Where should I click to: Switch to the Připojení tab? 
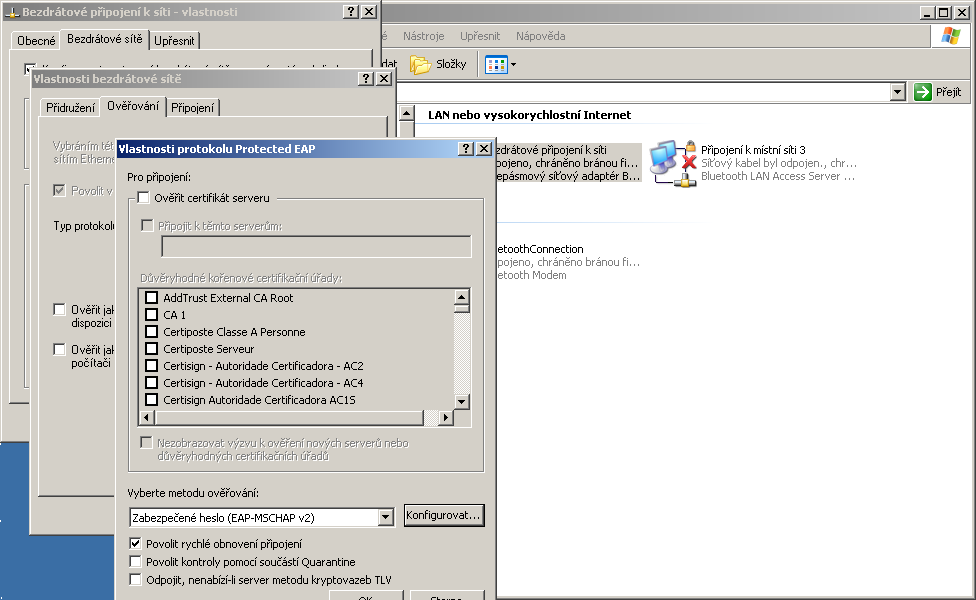192,108
